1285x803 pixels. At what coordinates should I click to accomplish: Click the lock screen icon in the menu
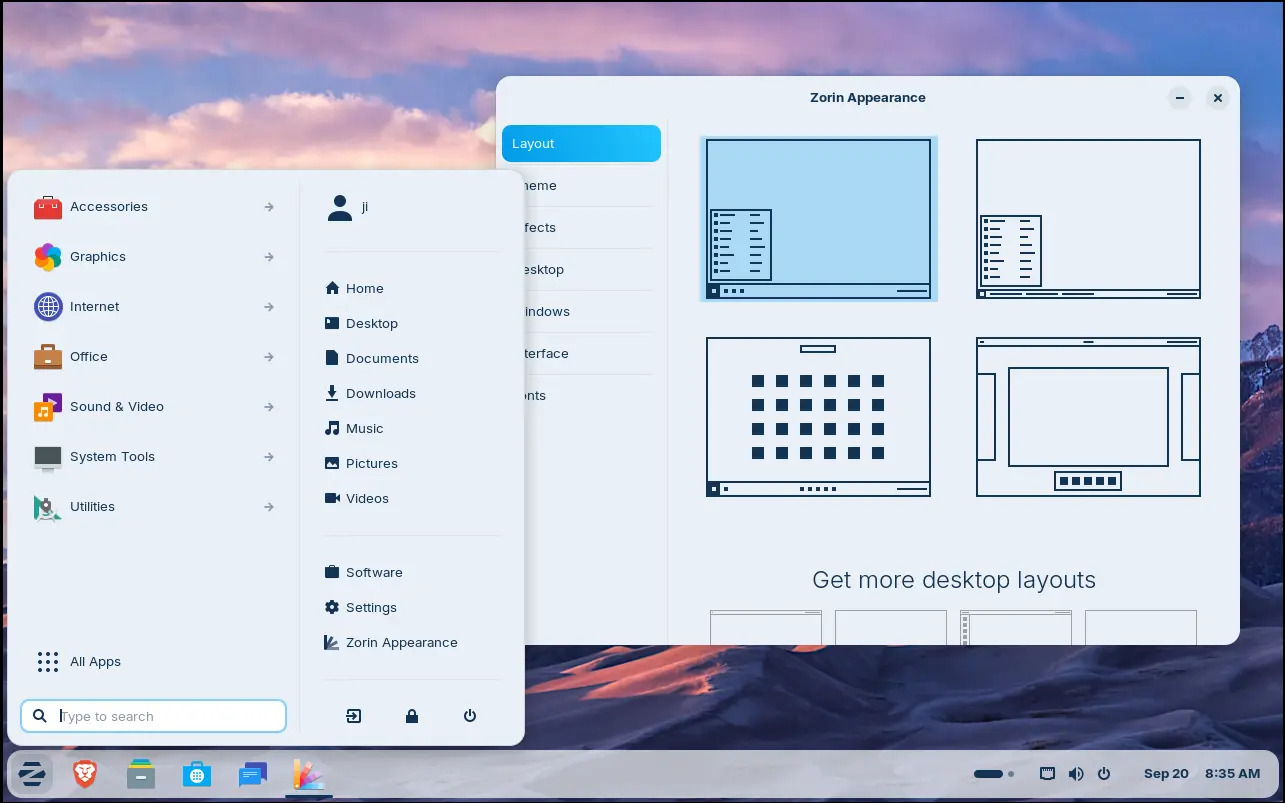[x=412, y=716]
